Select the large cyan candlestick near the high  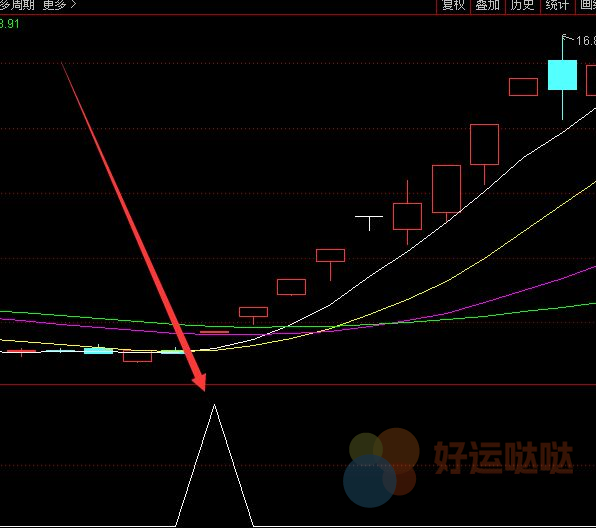coord(562,75)
